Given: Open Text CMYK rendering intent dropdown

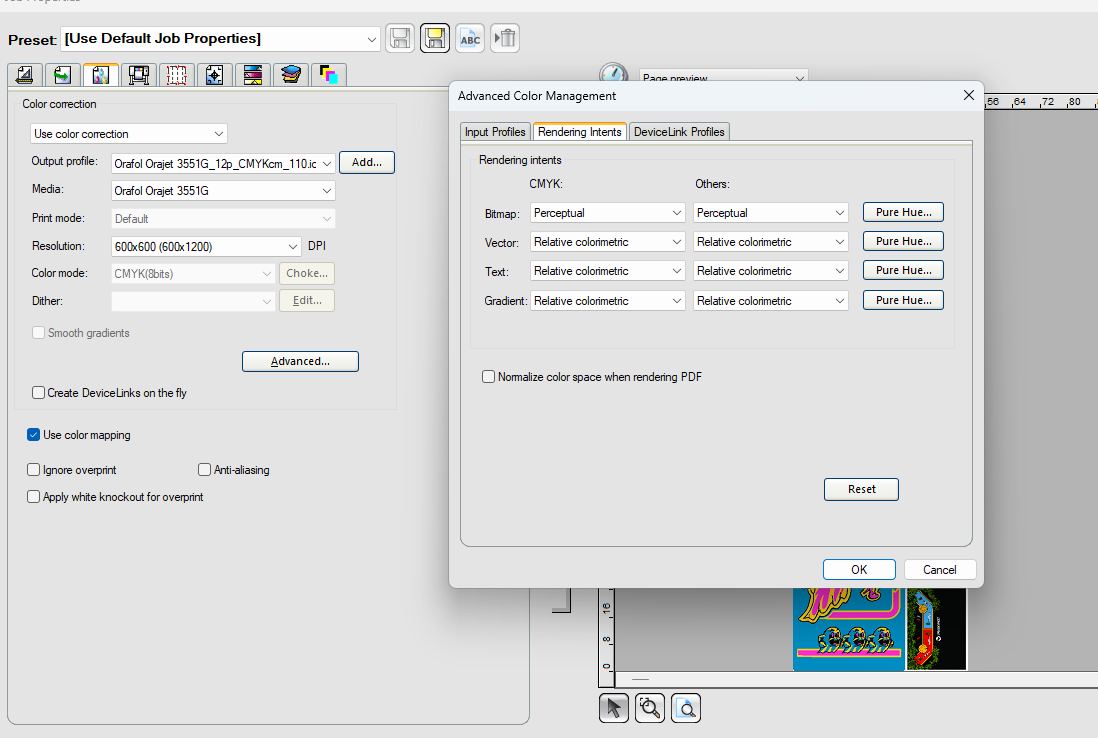Looking at the screenshot, I should (607, 271).
